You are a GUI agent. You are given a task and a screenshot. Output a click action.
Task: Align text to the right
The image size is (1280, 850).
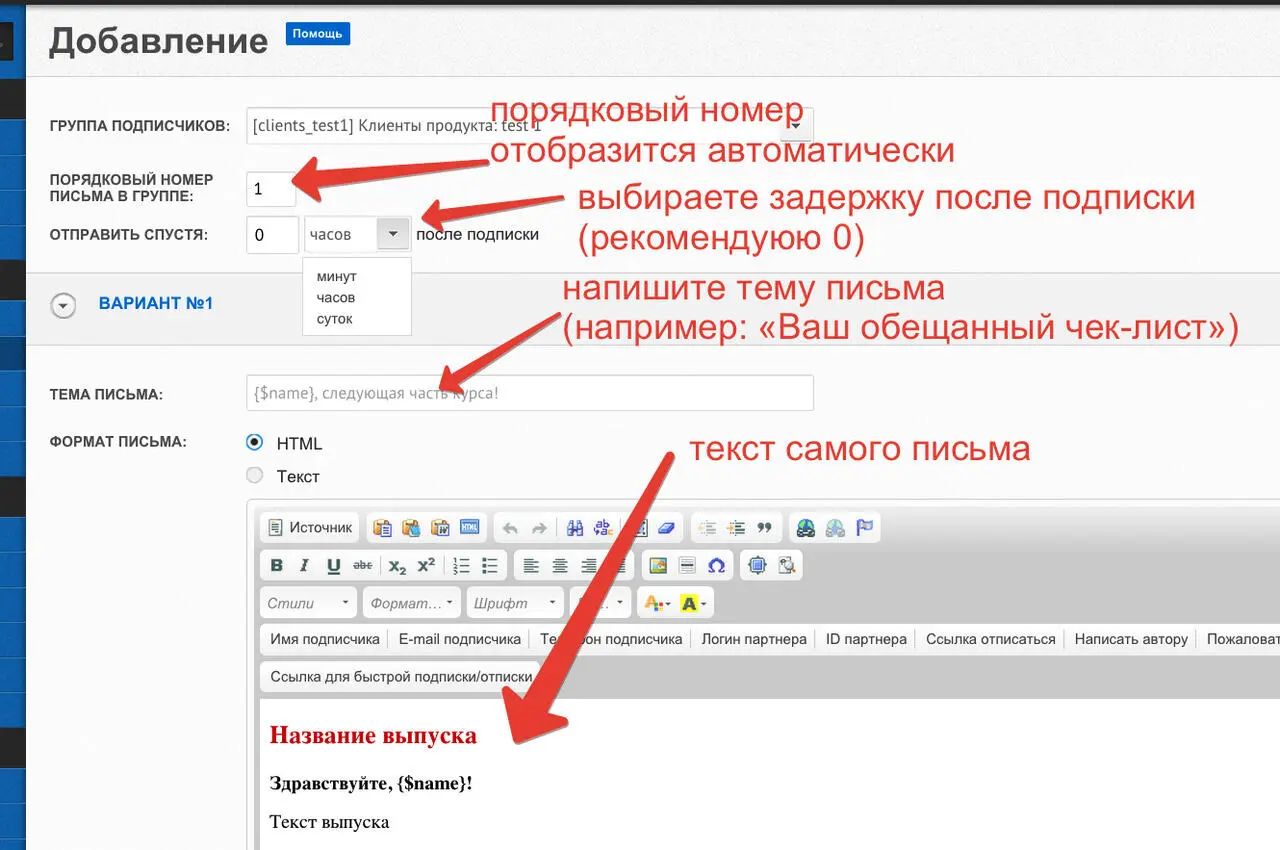click(589, 566)
